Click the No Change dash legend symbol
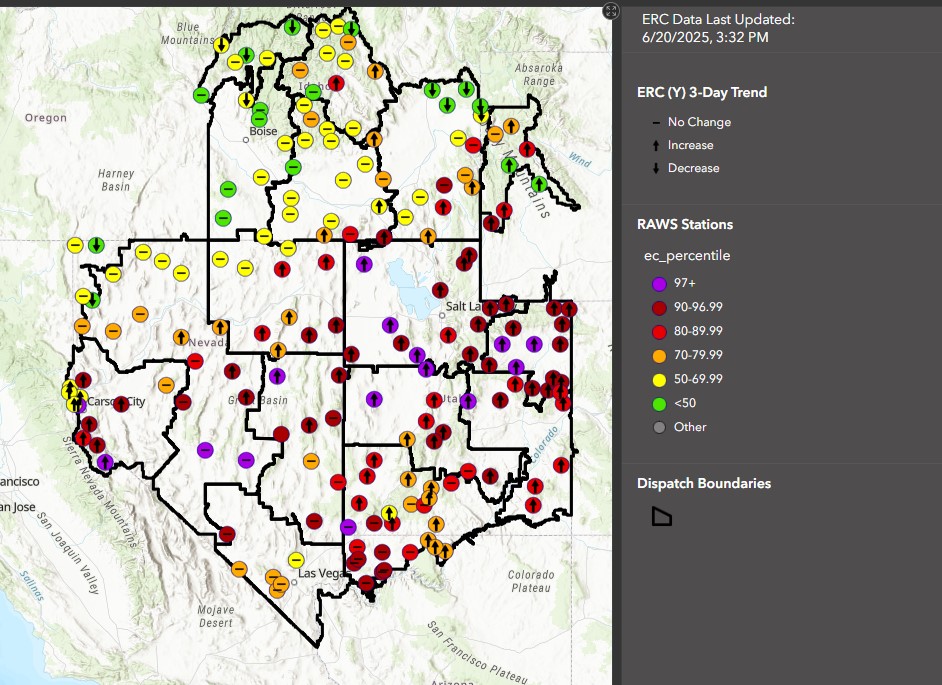The image size is (942, 685). click(x=656, y=122)
